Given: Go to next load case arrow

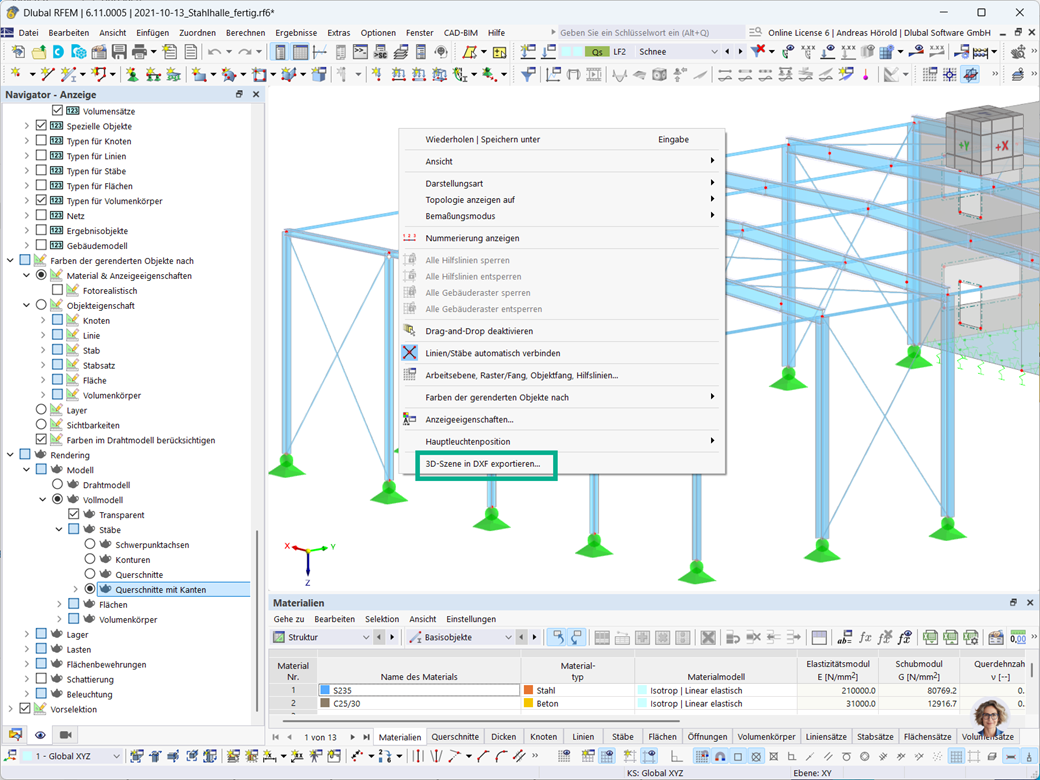Looking at the screenshot, I should point(740,52).
